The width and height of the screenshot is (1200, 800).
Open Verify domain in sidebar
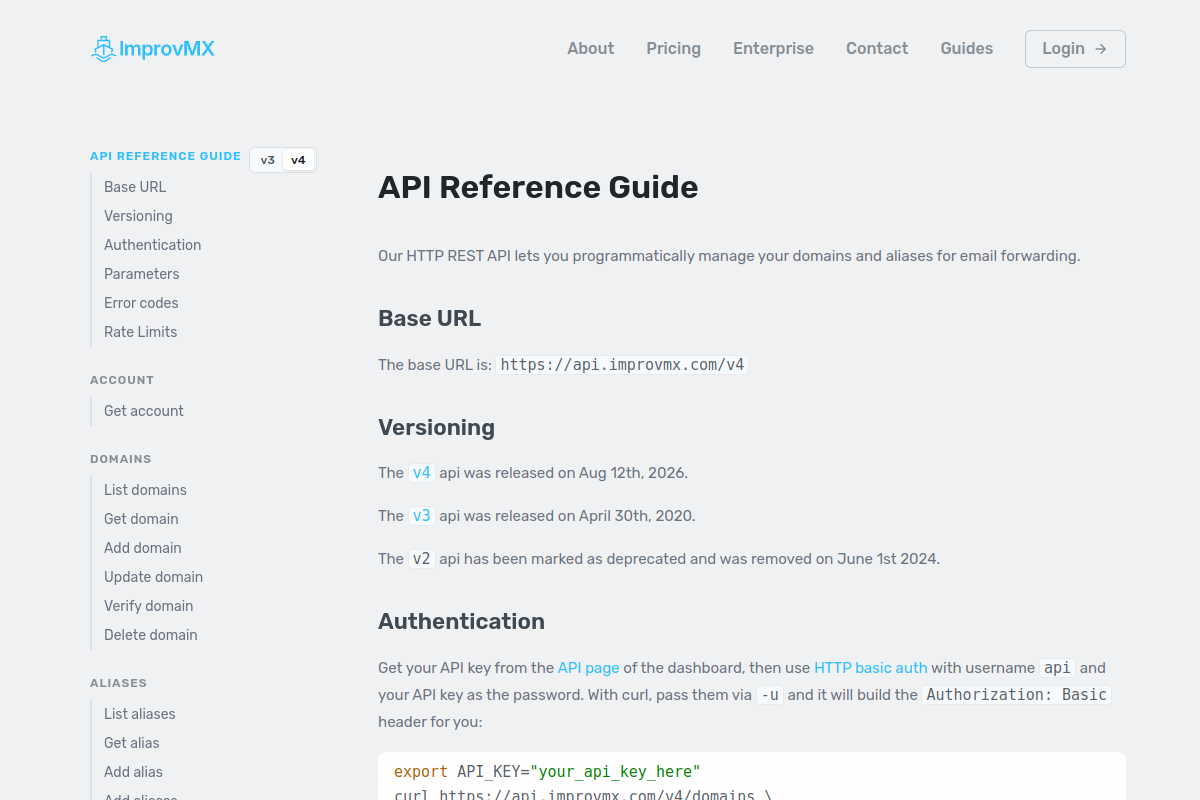click(x=149, y=606)
